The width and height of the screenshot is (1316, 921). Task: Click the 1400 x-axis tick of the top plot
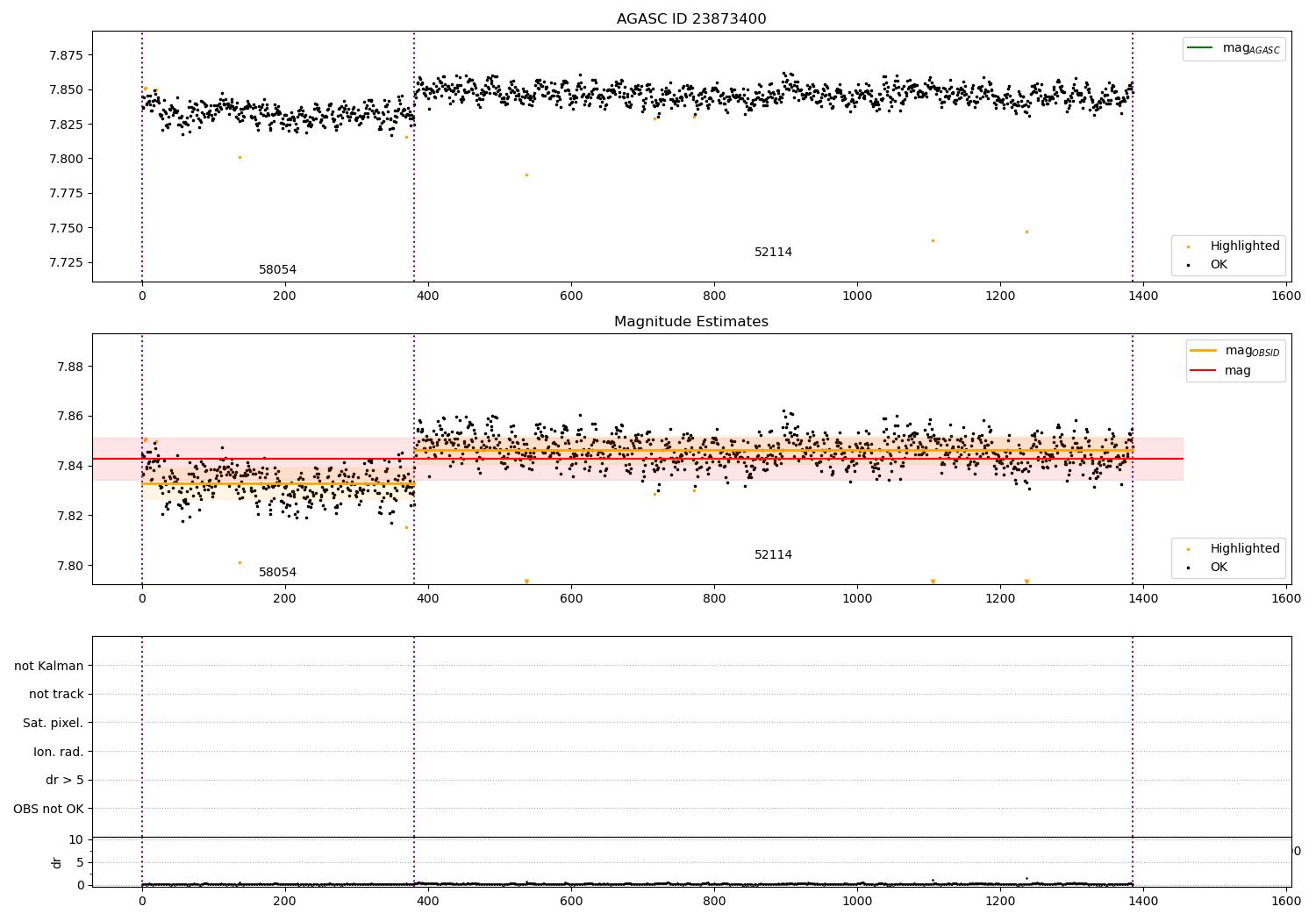(x=1143, y=296)
